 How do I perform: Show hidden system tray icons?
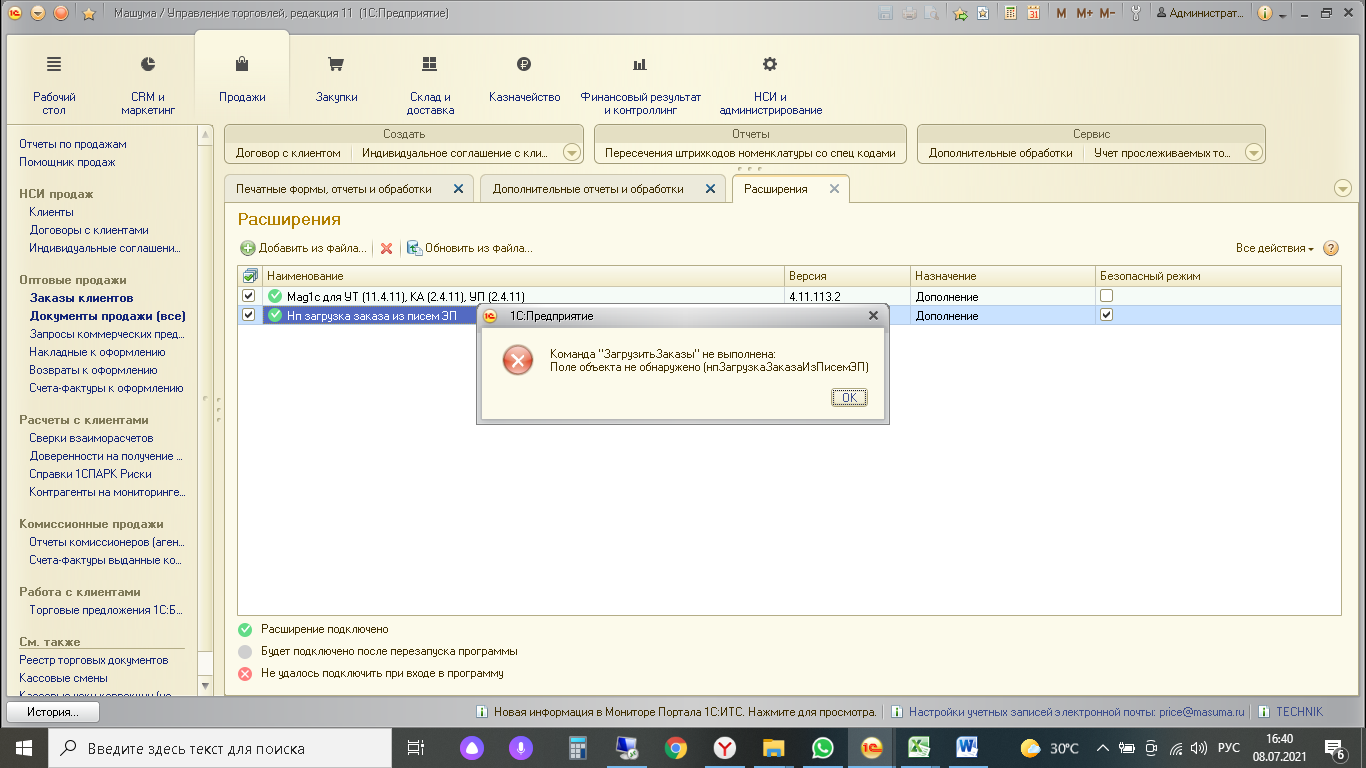click(1103, 748)
